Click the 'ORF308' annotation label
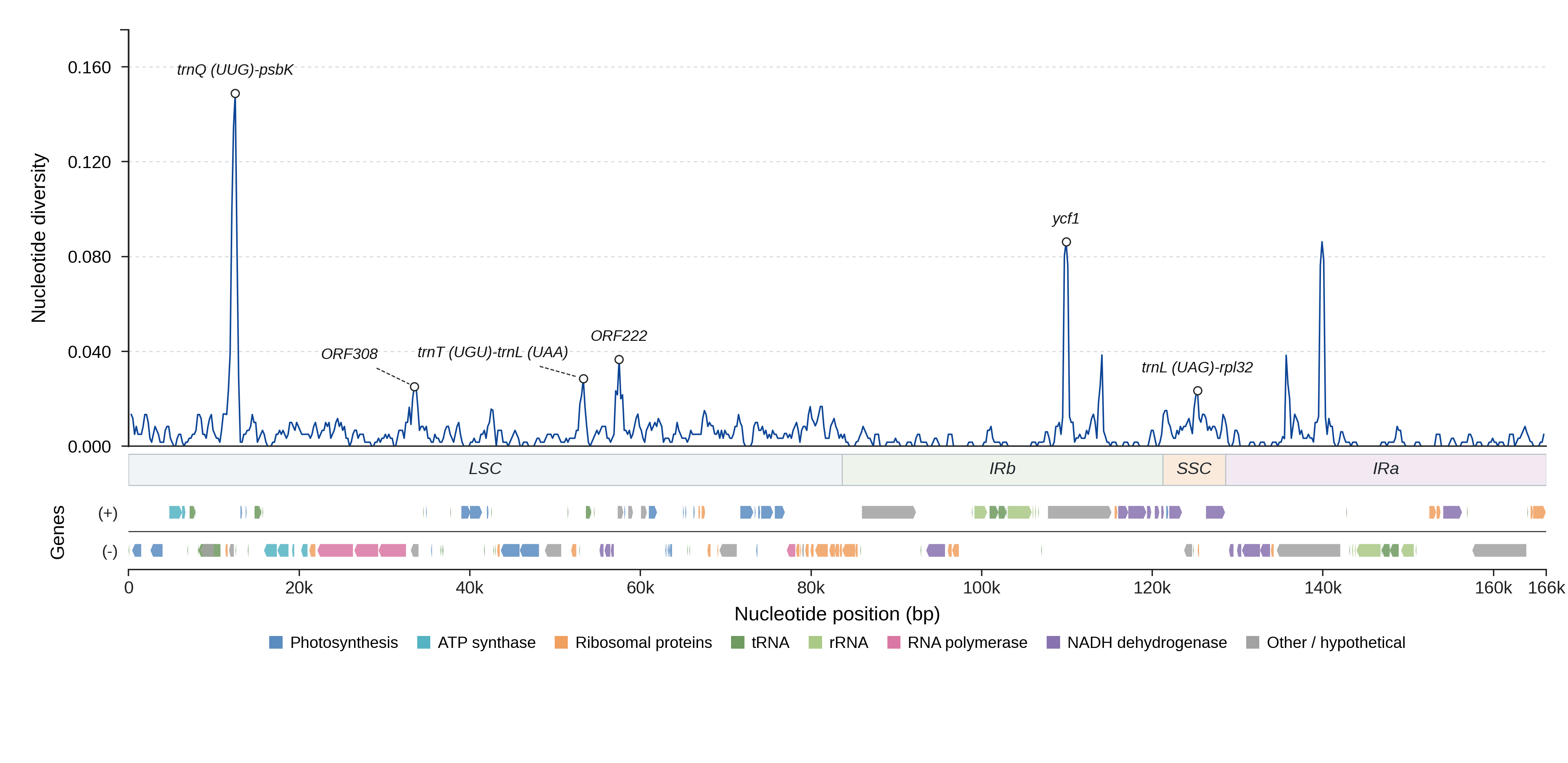 349,354
